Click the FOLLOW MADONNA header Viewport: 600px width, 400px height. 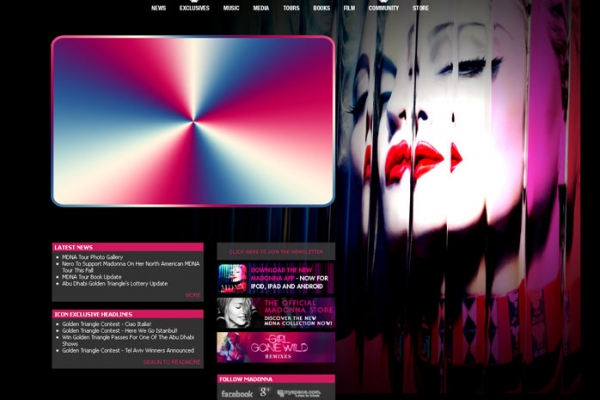pyautogui.click(x=276, y=379)
